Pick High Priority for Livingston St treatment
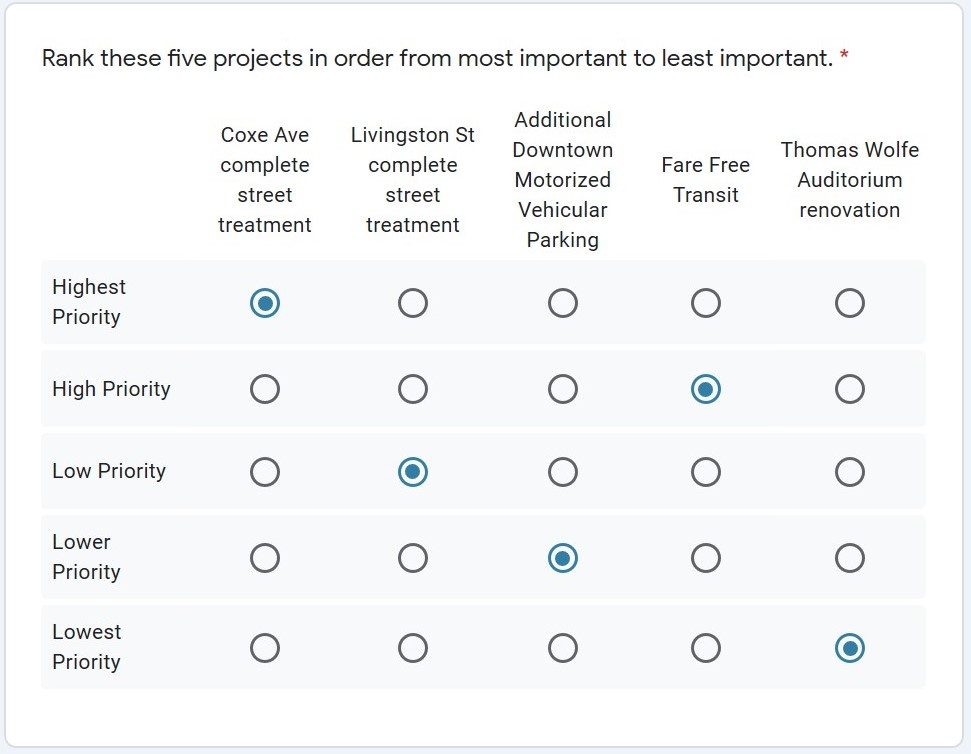The image size is (971, 754). 413,389
